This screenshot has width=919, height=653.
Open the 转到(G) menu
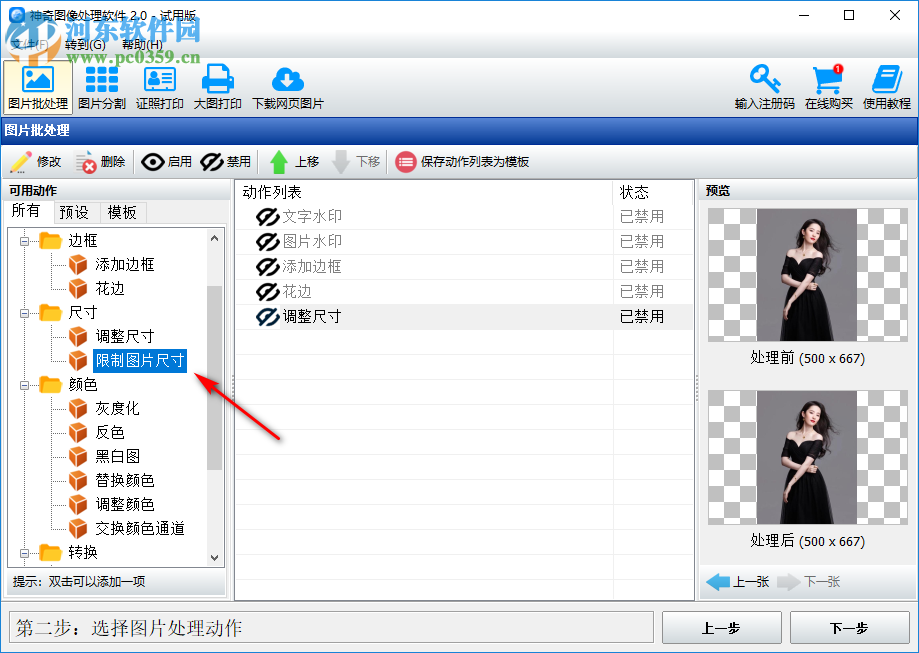86,45
